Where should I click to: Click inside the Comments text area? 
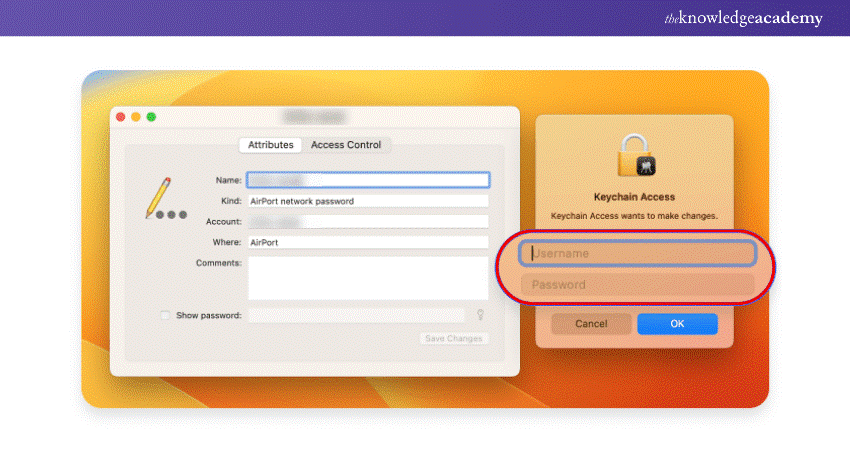(x=367, y=278)
